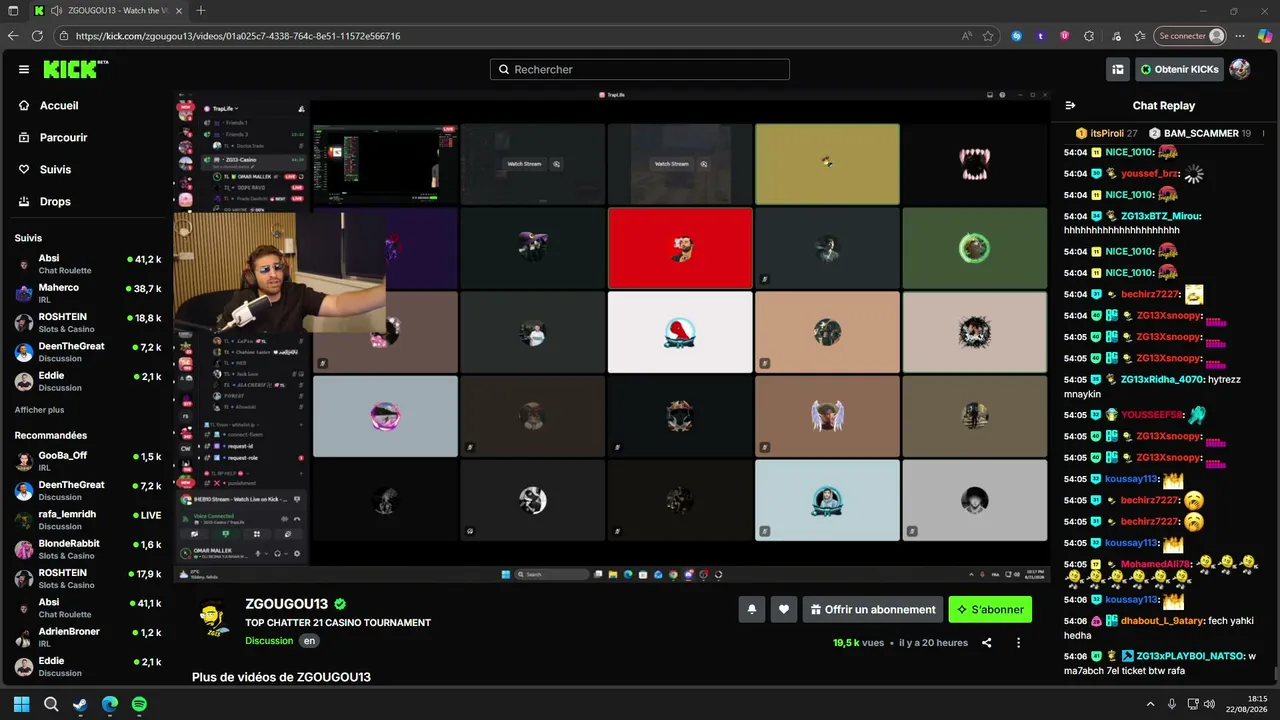Click Offrir un abonnement button
Screen dimensions: 1280x720
pos(873,609)
